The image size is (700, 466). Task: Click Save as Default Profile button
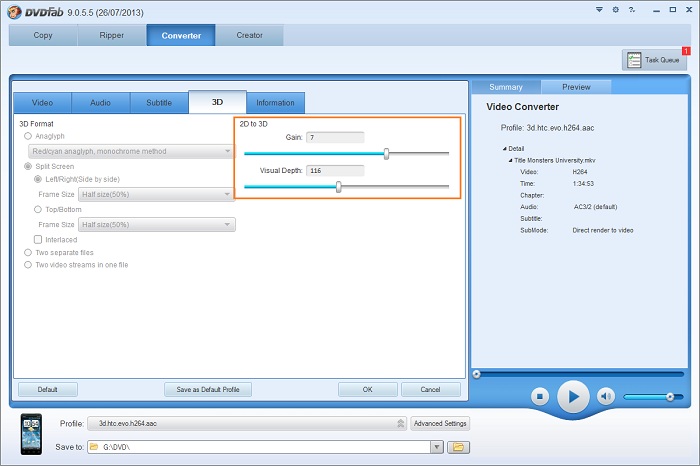[208, 389]
